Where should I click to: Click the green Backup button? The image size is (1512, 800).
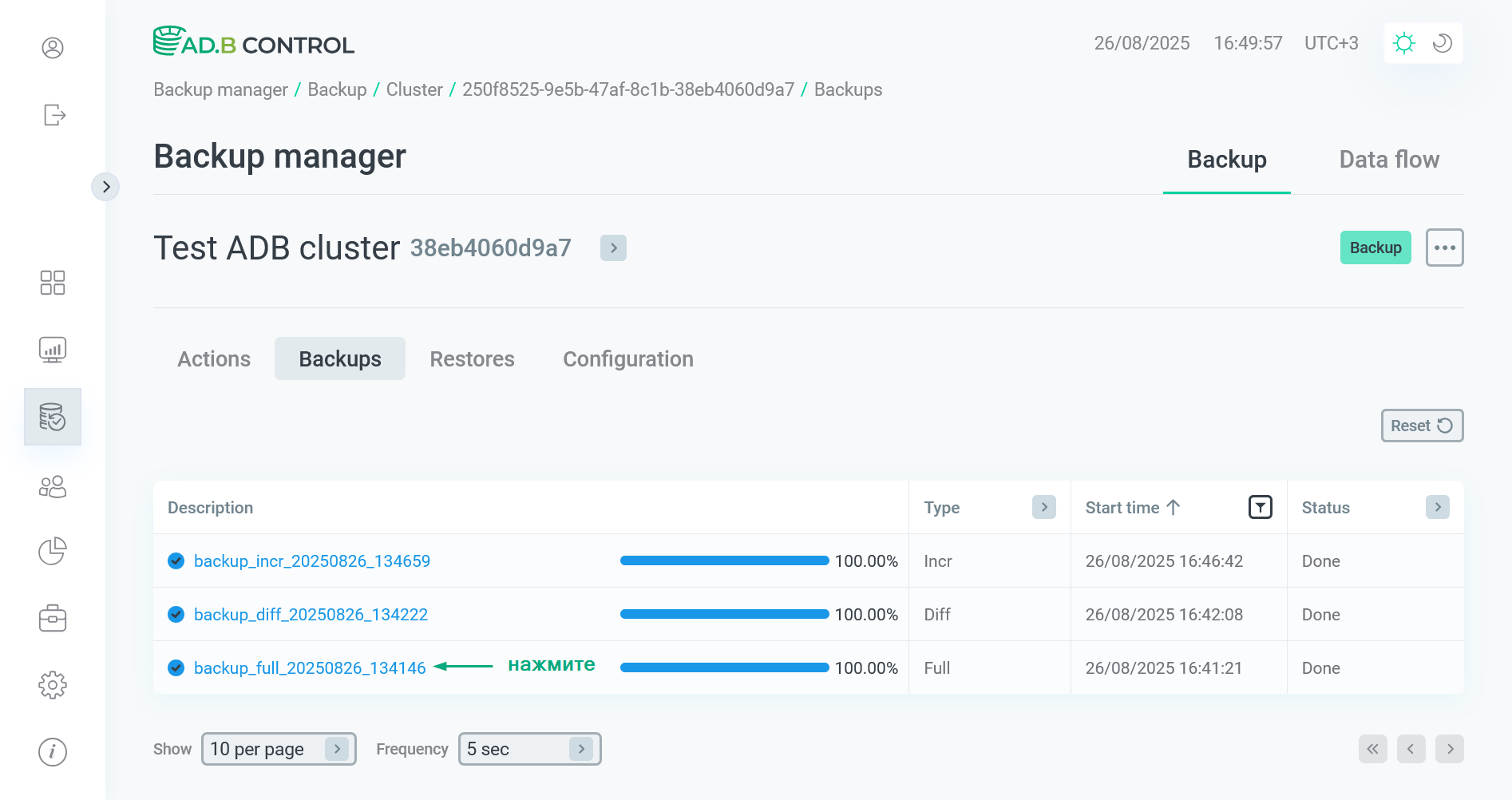1375,248
